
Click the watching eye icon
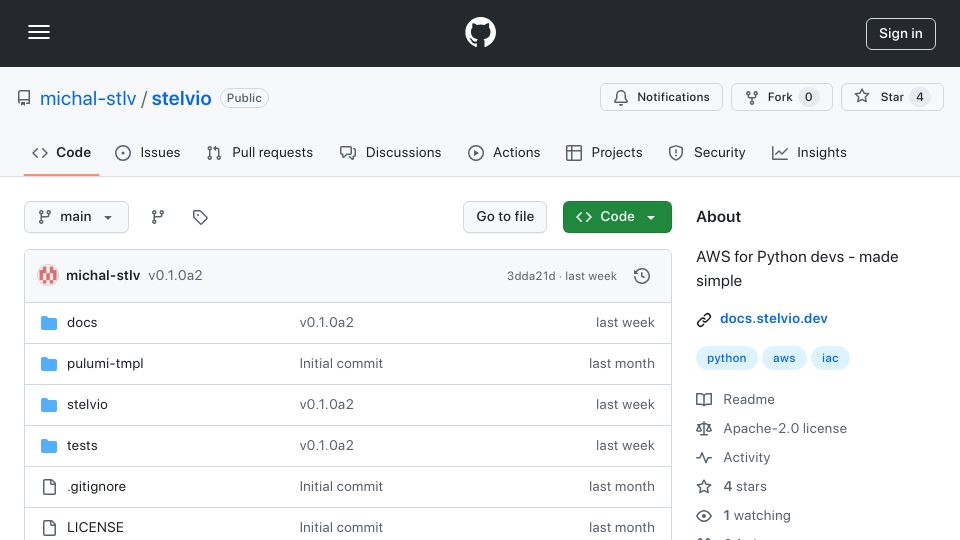pyautogui.click(x=704, y=516)
